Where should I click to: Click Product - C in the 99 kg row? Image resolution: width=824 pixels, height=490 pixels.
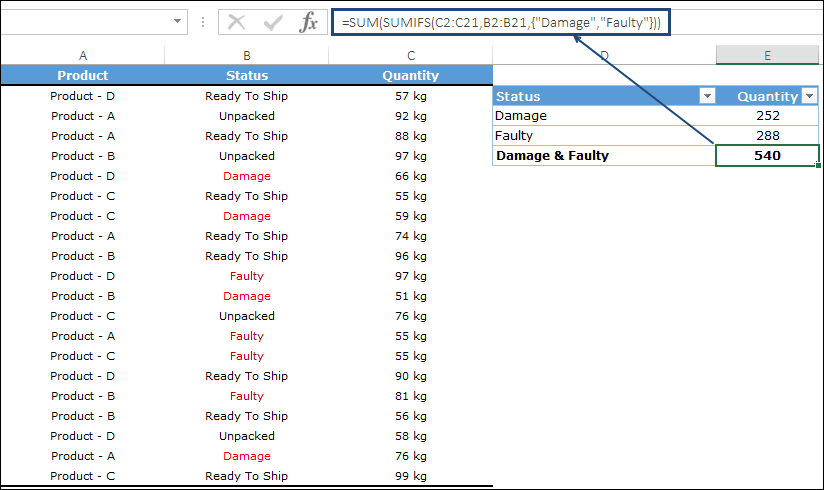coord(83,475)
